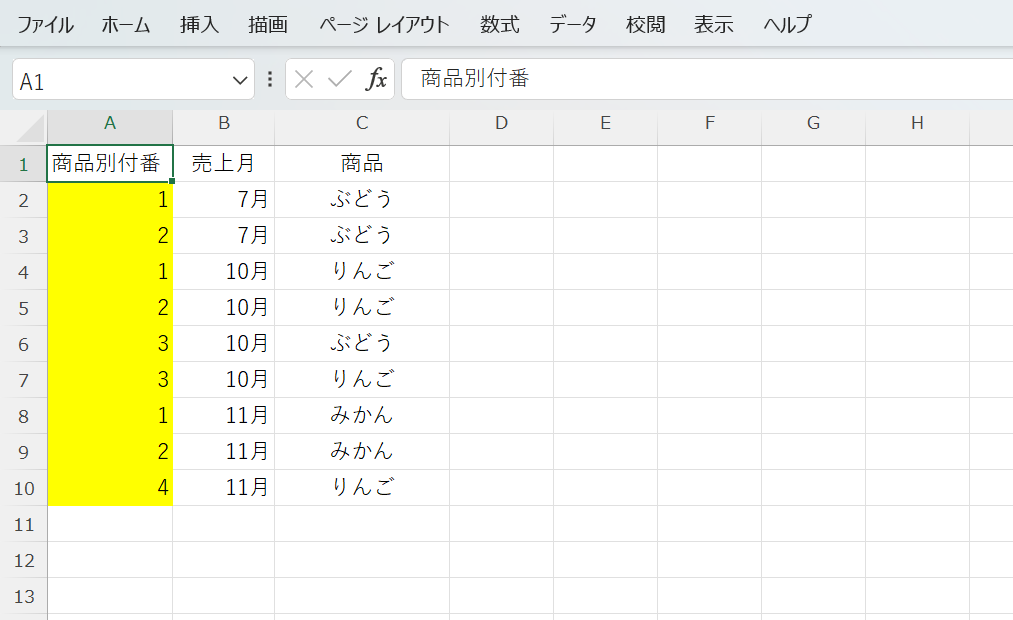The image size is (1013, 620).
Task: Open the 数式 ribbon tab
Action: coord(499,25)
